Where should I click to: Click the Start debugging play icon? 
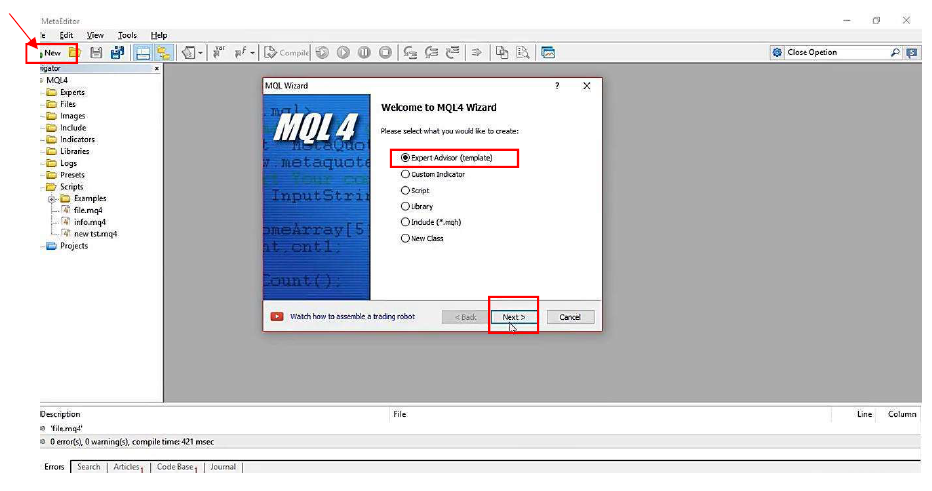pyautogui.click(x=343, y=53)
